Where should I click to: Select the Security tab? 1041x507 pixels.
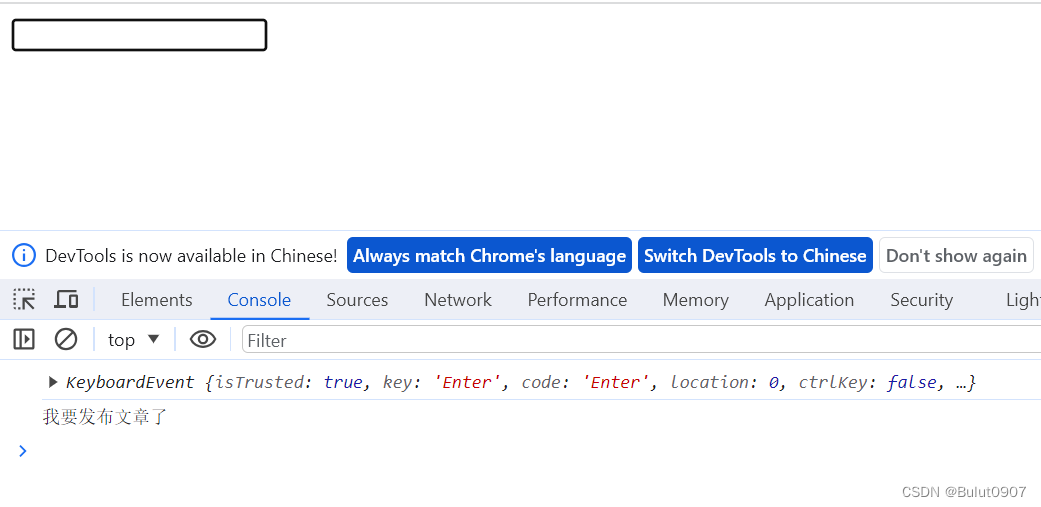click(x=921, y=300)
